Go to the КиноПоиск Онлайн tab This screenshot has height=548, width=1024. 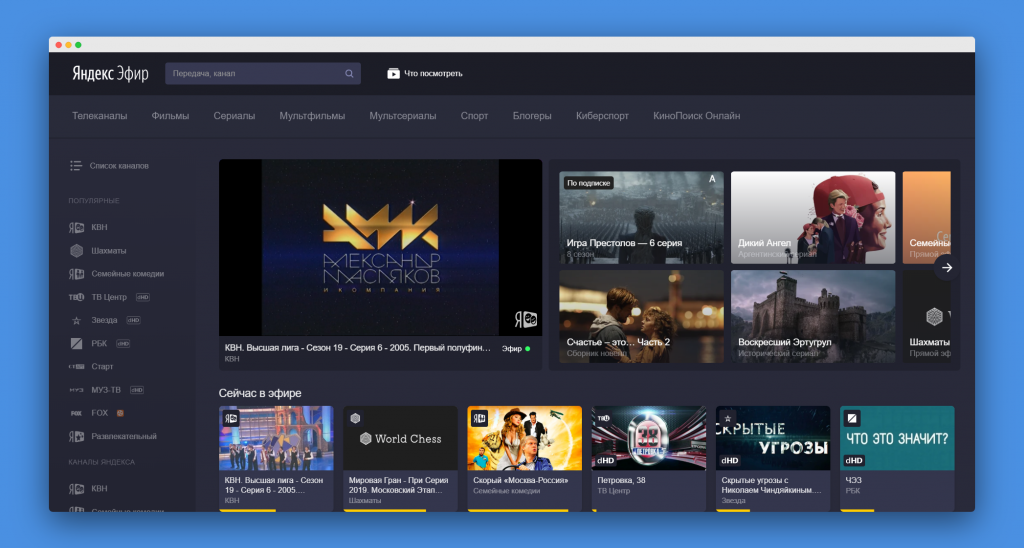[696, 116]
